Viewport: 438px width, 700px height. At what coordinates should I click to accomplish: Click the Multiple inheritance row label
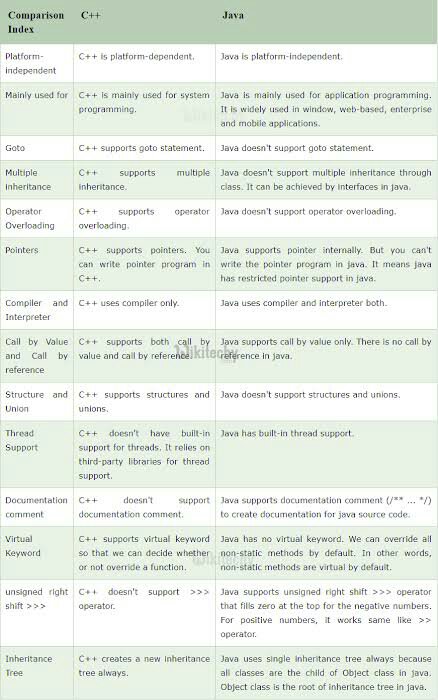[x=28, y=179]
